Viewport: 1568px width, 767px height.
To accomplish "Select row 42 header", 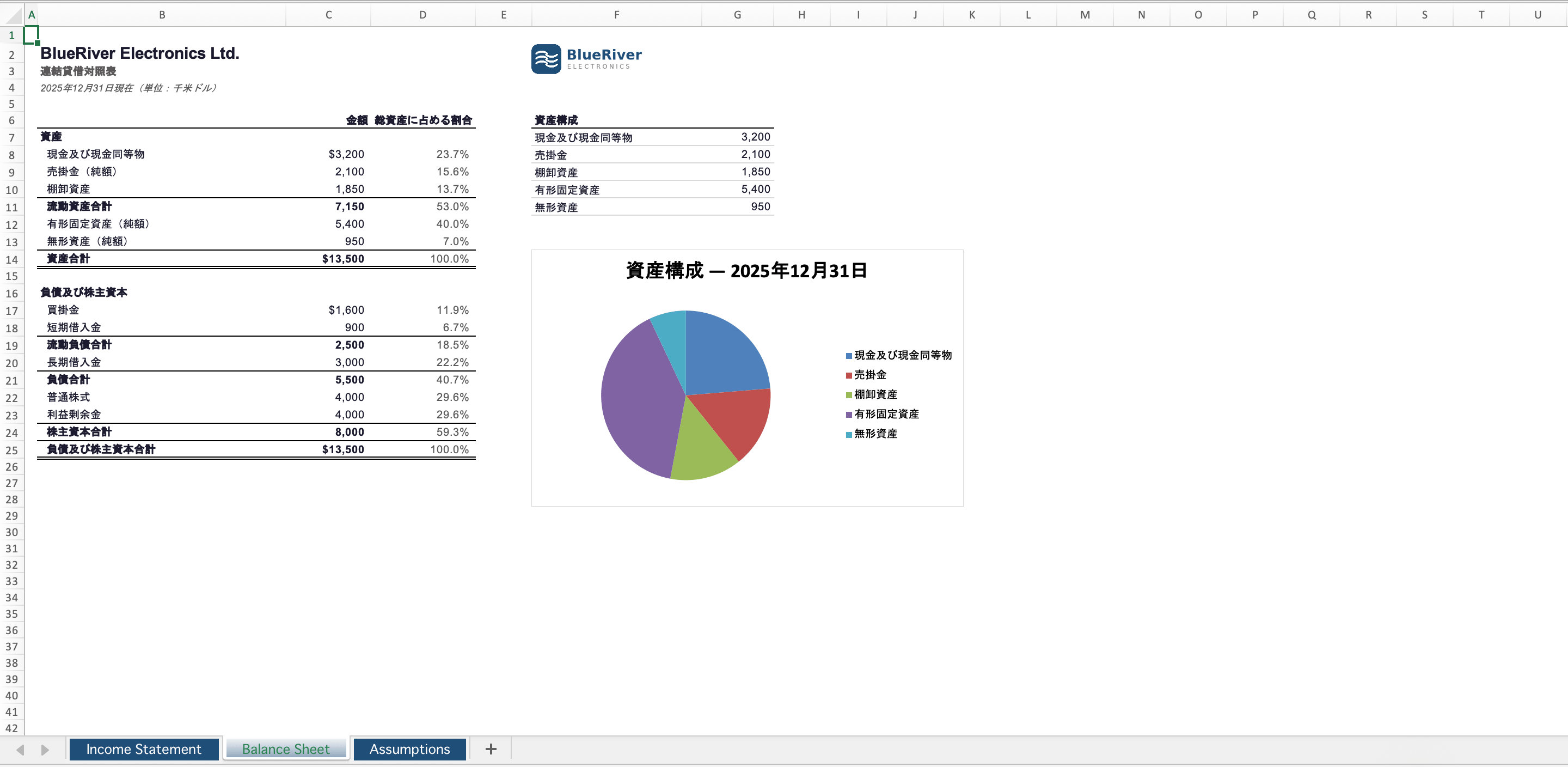I will pos(11,728).
